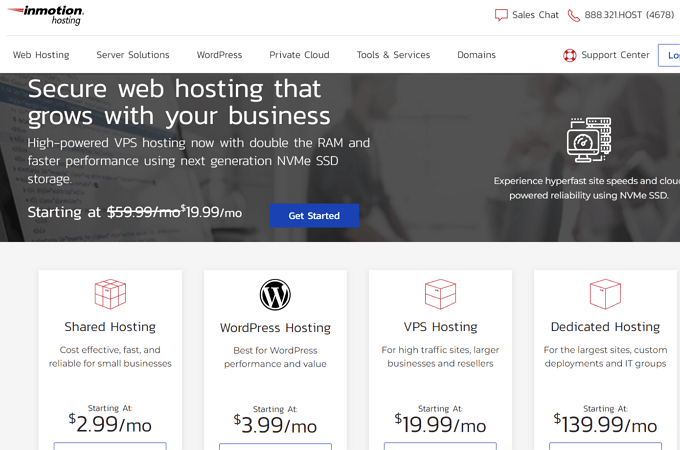Screen dimensions: 680x450
Task: Click 'For high traffic sites' description
Action: 440,356
